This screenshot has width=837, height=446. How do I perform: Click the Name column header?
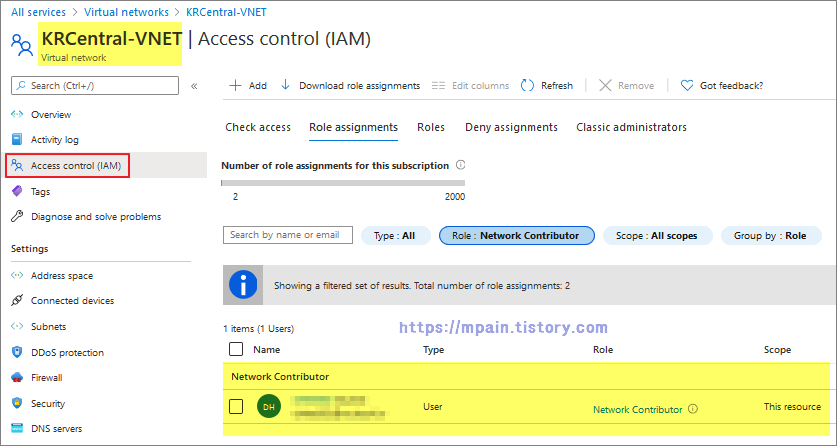pyautogui.click(x=266, y=349)
